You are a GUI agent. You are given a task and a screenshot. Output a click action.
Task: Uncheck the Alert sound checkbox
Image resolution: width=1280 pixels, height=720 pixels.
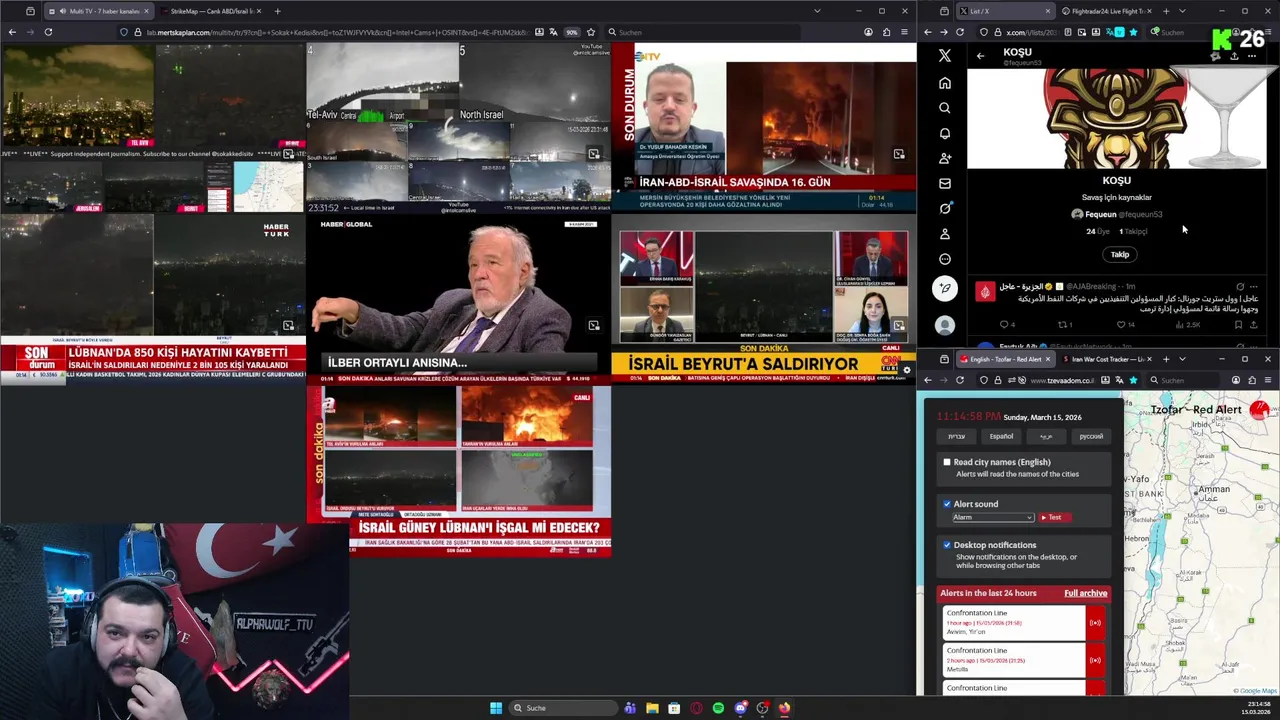[x=947, y=504]
